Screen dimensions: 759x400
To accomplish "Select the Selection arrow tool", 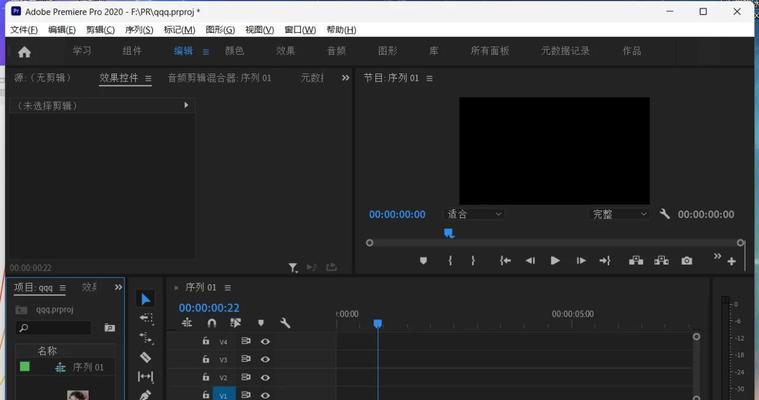I will 145,299.
